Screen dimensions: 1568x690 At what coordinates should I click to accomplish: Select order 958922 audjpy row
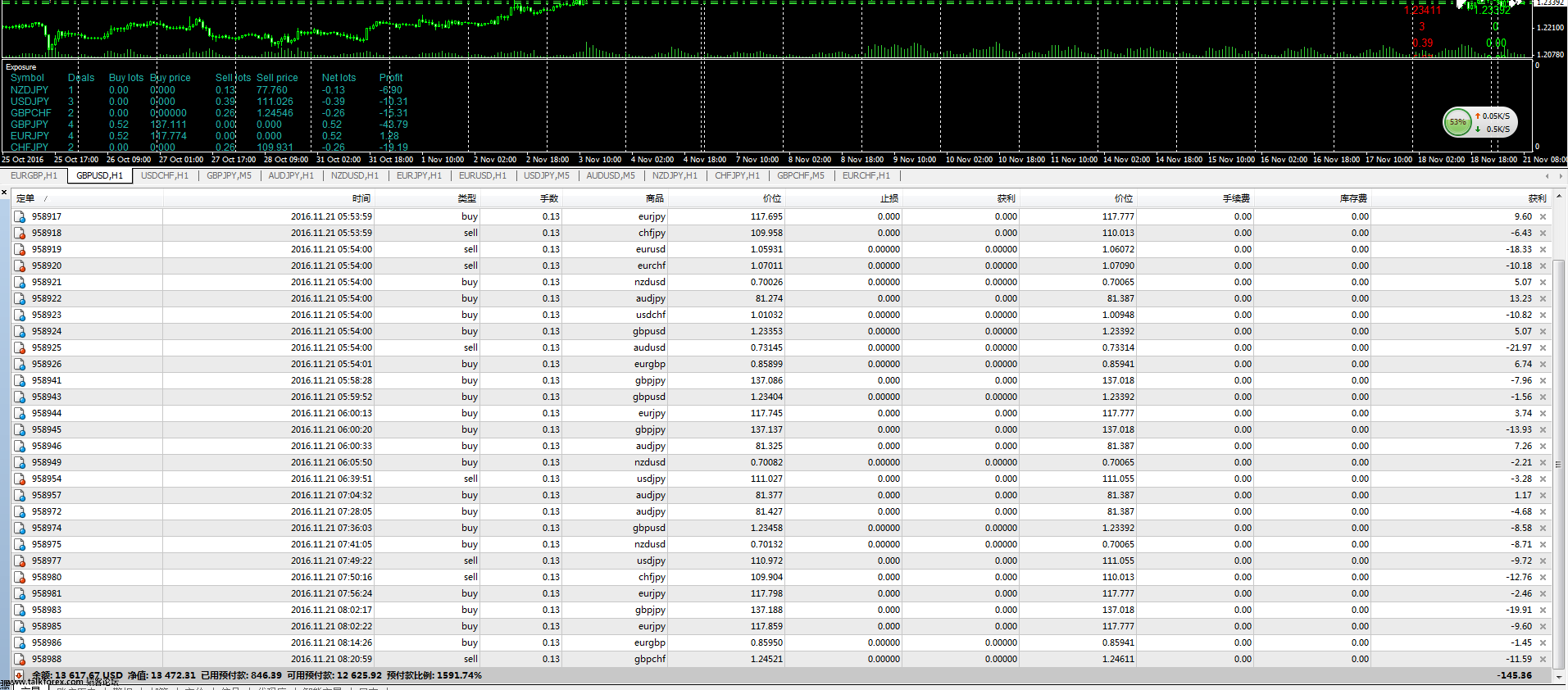click(781, 298)
